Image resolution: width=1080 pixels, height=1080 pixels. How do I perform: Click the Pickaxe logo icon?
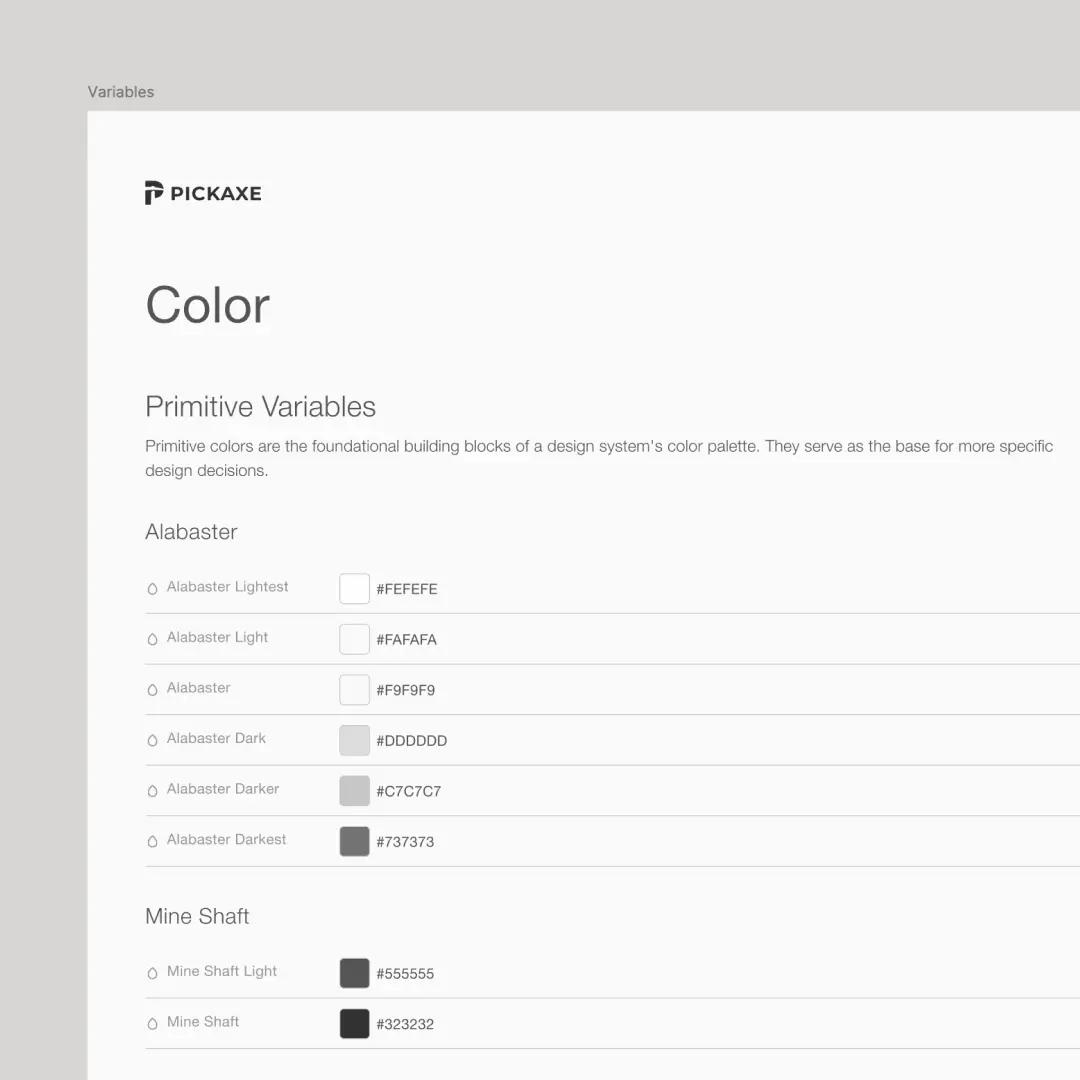click(x=154, y=193)
